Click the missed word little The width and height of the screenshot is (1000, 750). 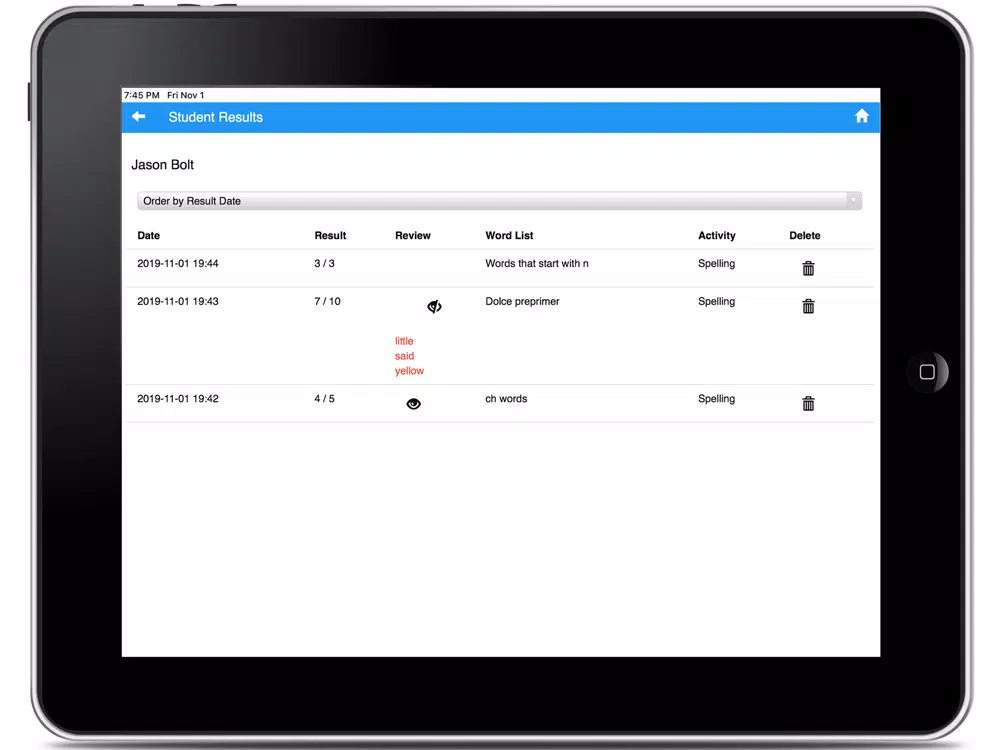(x=404, y=341)
